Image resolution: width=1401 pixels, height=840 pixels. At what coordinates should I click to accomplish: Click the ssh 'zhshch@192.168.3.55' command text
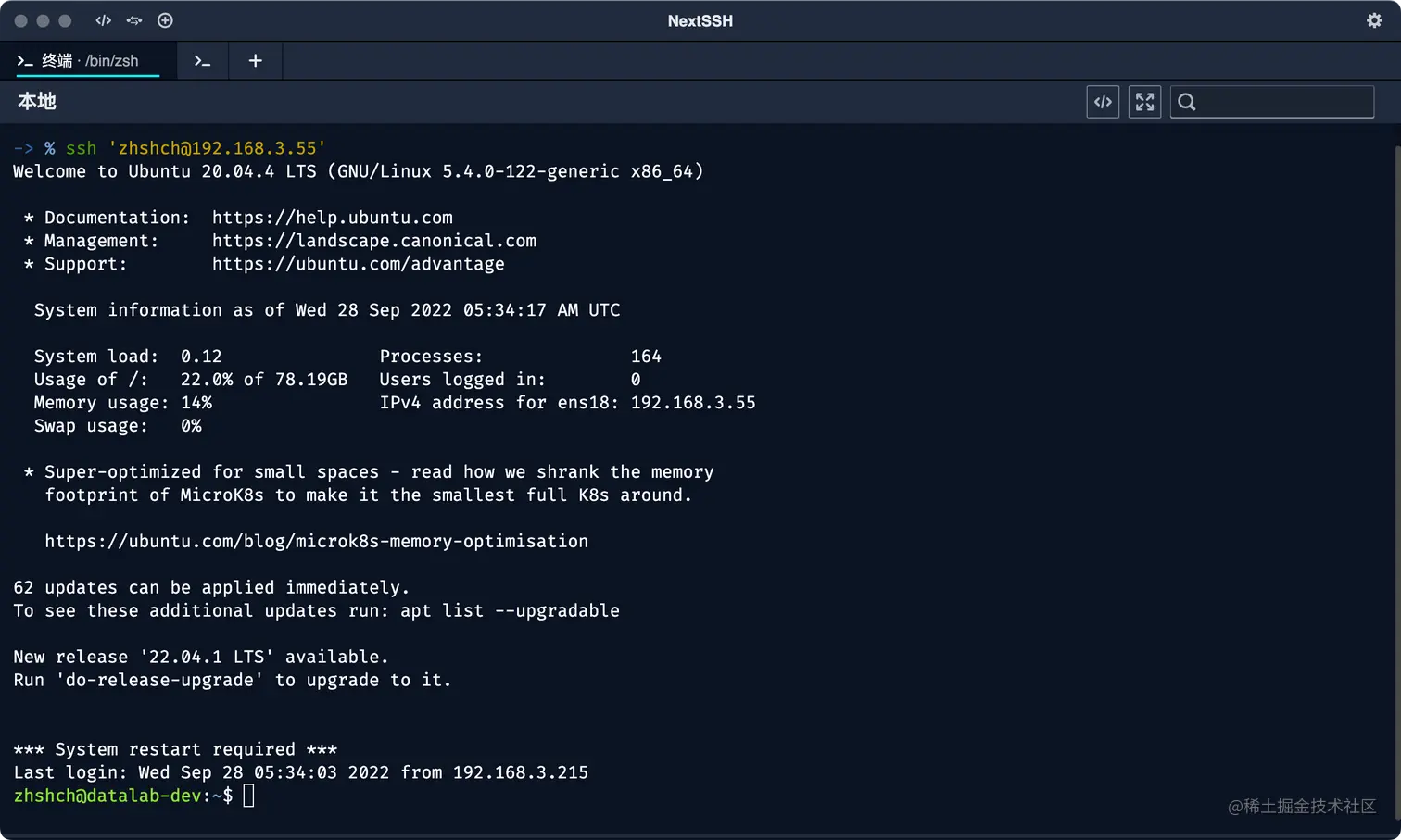tap(196, 148)
